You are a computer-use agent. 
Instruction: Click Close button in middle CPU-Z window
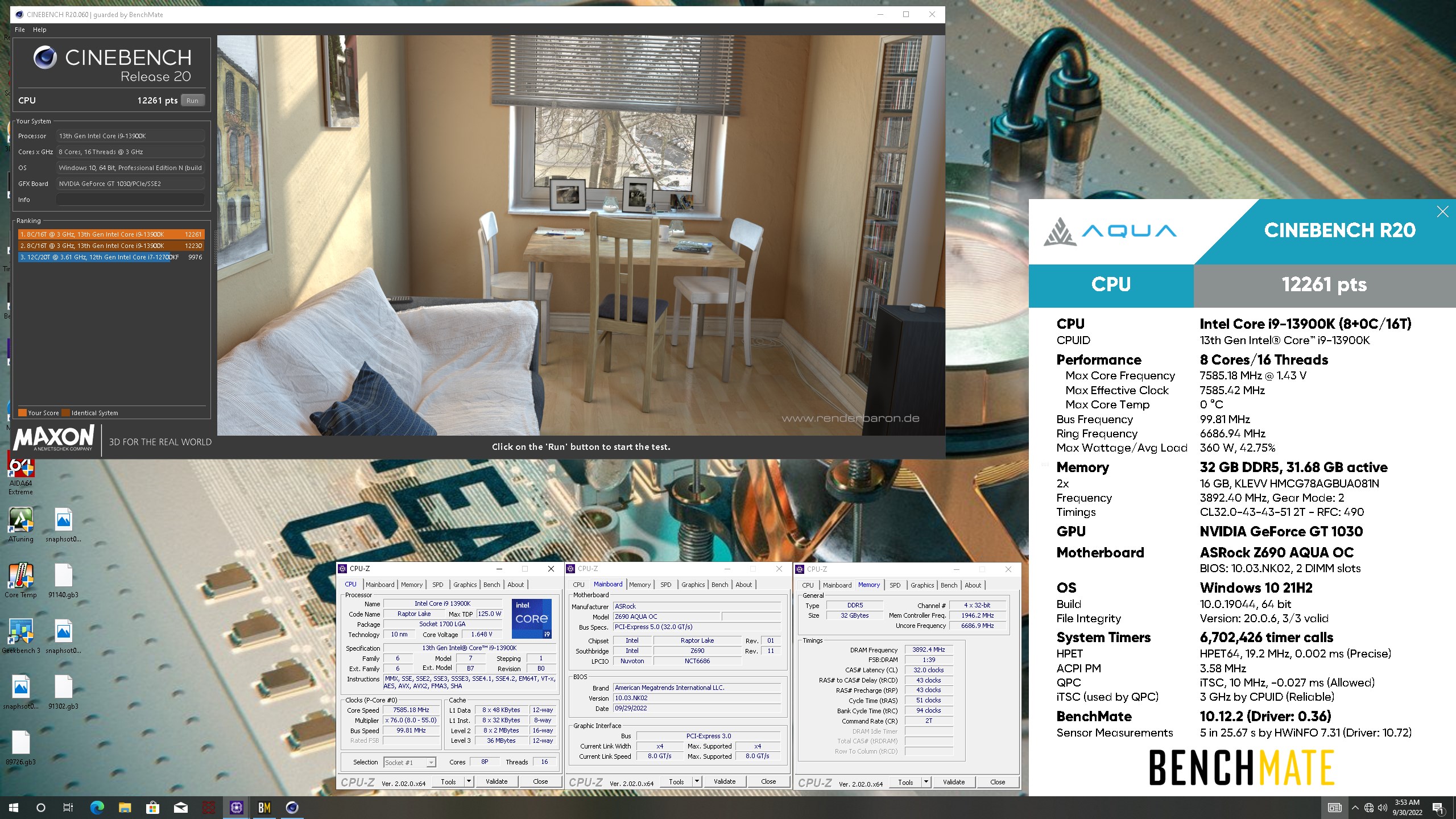(768, 781)
